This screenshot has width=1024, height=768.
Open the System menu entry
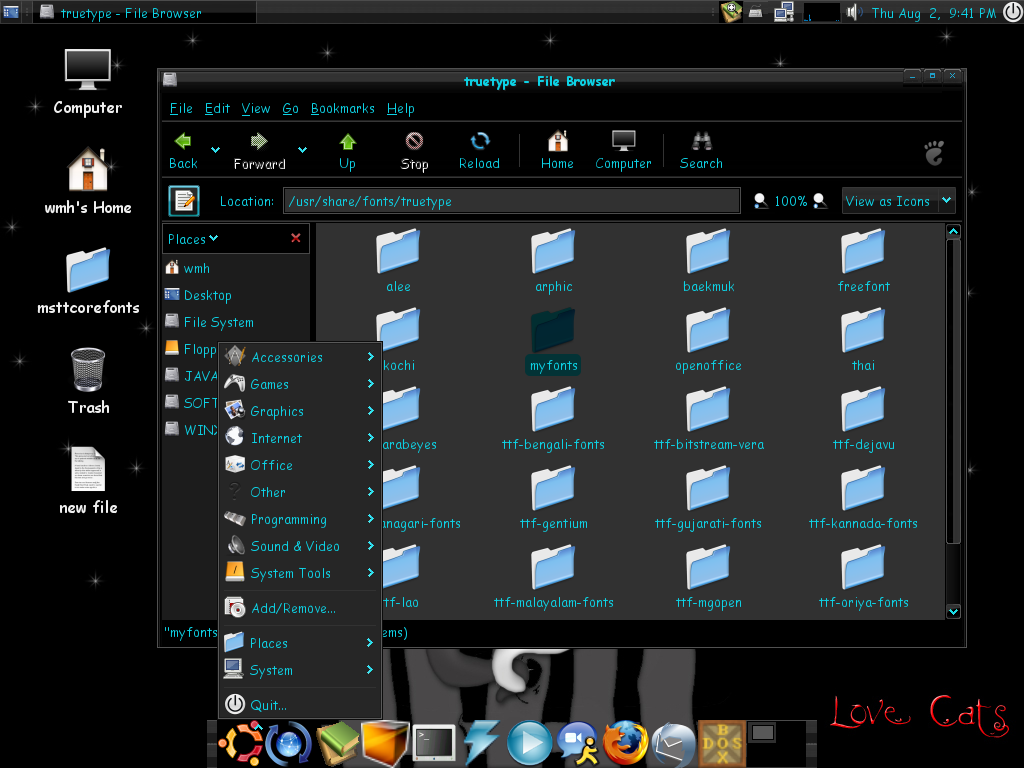[x=300, y=670]
